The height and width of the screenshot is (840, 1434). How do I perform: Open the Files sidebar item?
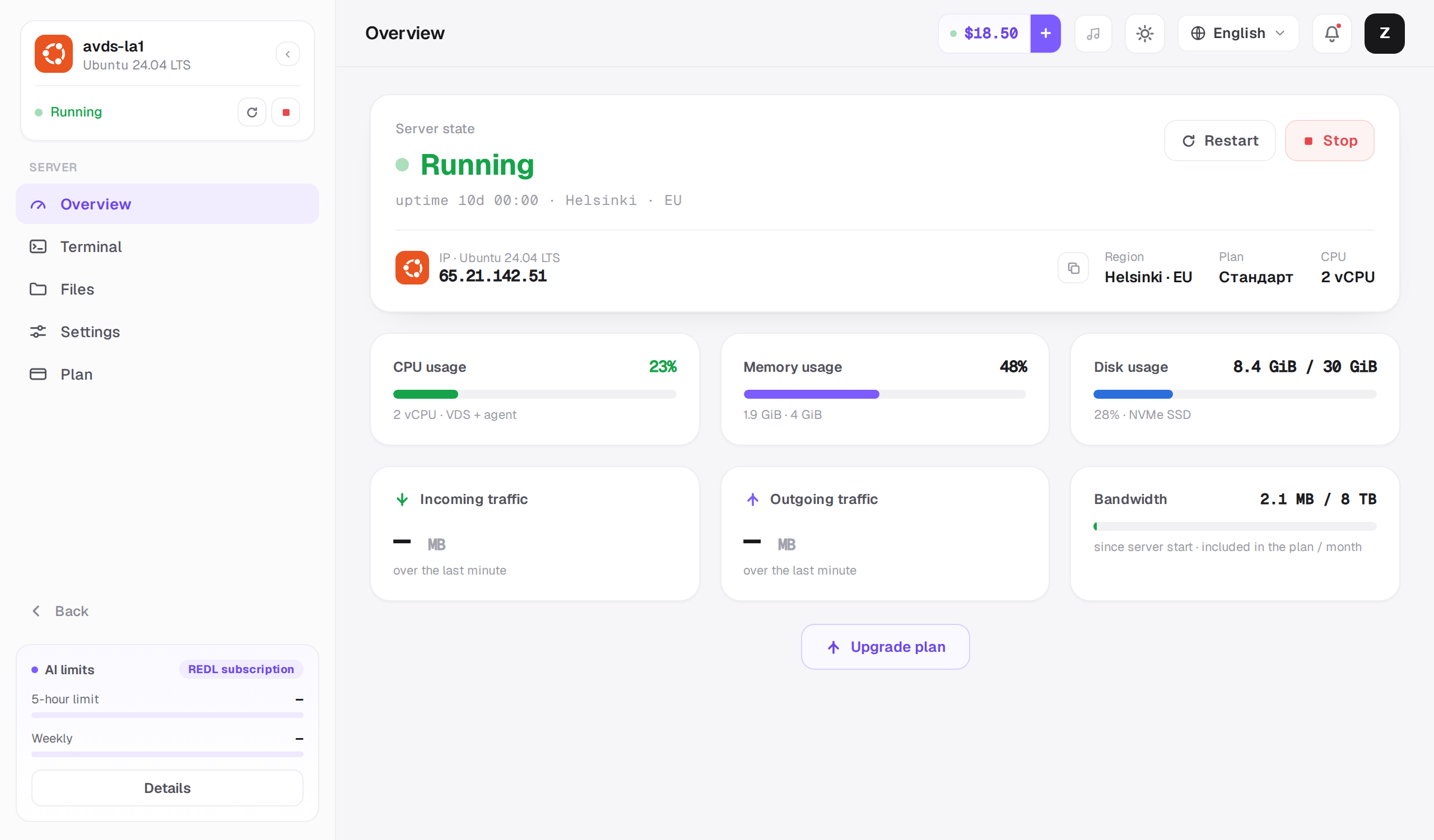(x=167, y=290)
